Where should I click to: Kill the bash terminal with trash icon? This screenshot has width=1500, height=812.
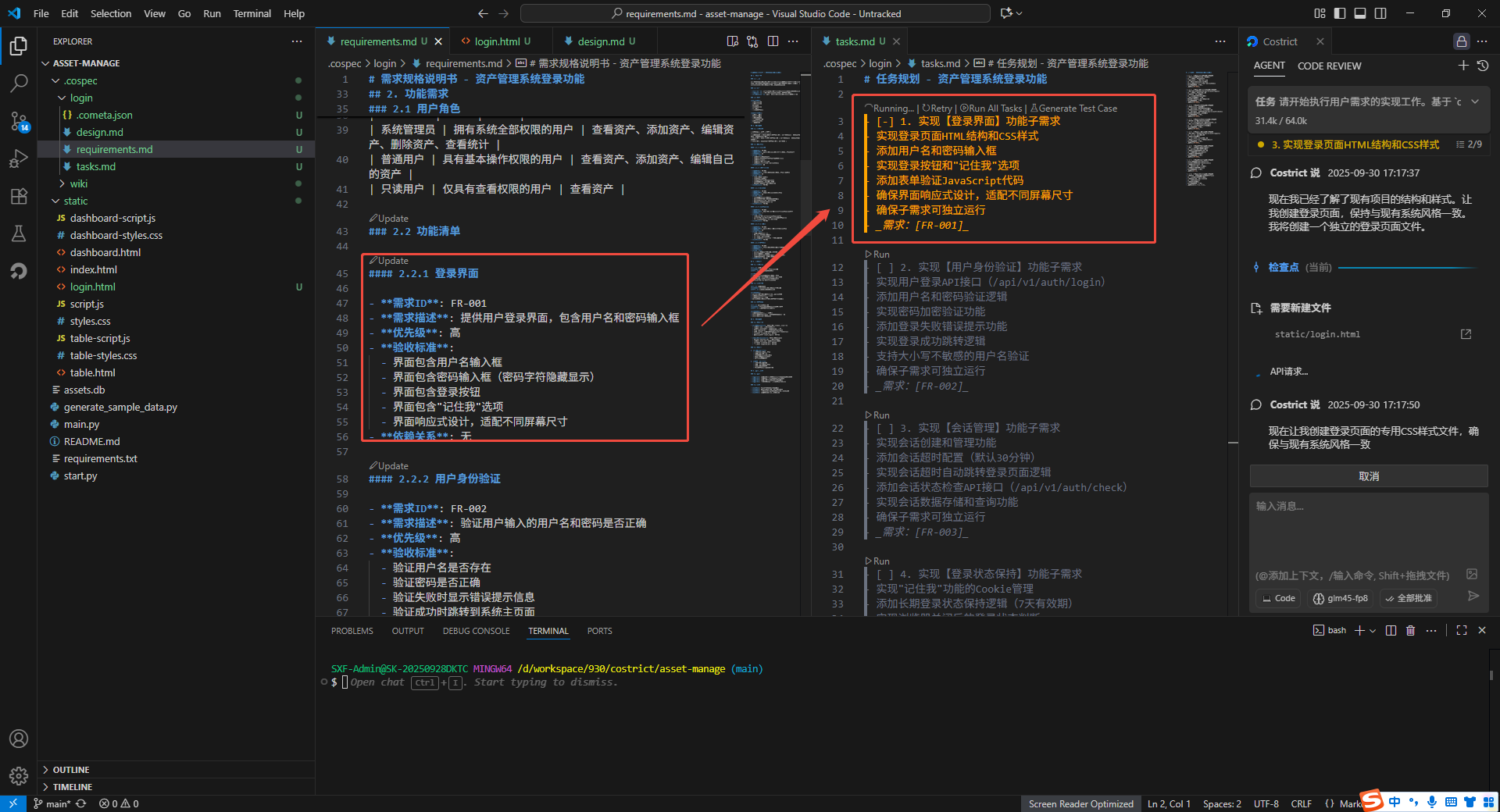[x=1410, y=631]
